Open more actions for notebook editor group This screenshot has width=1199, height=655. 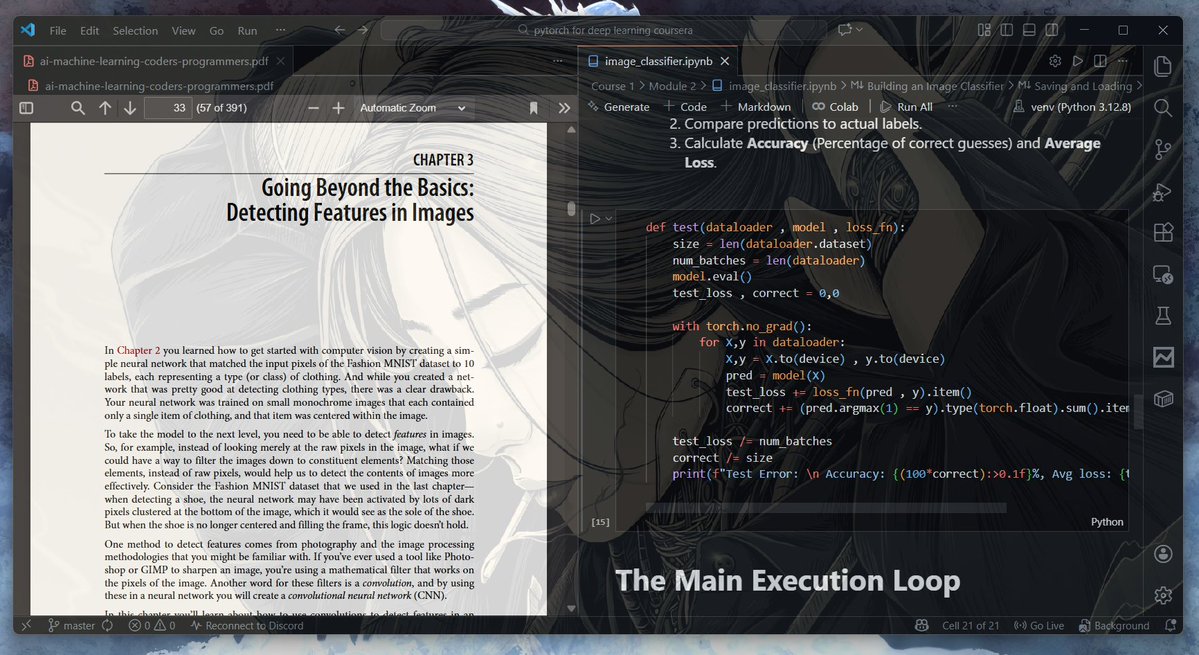pos(1123,61)
